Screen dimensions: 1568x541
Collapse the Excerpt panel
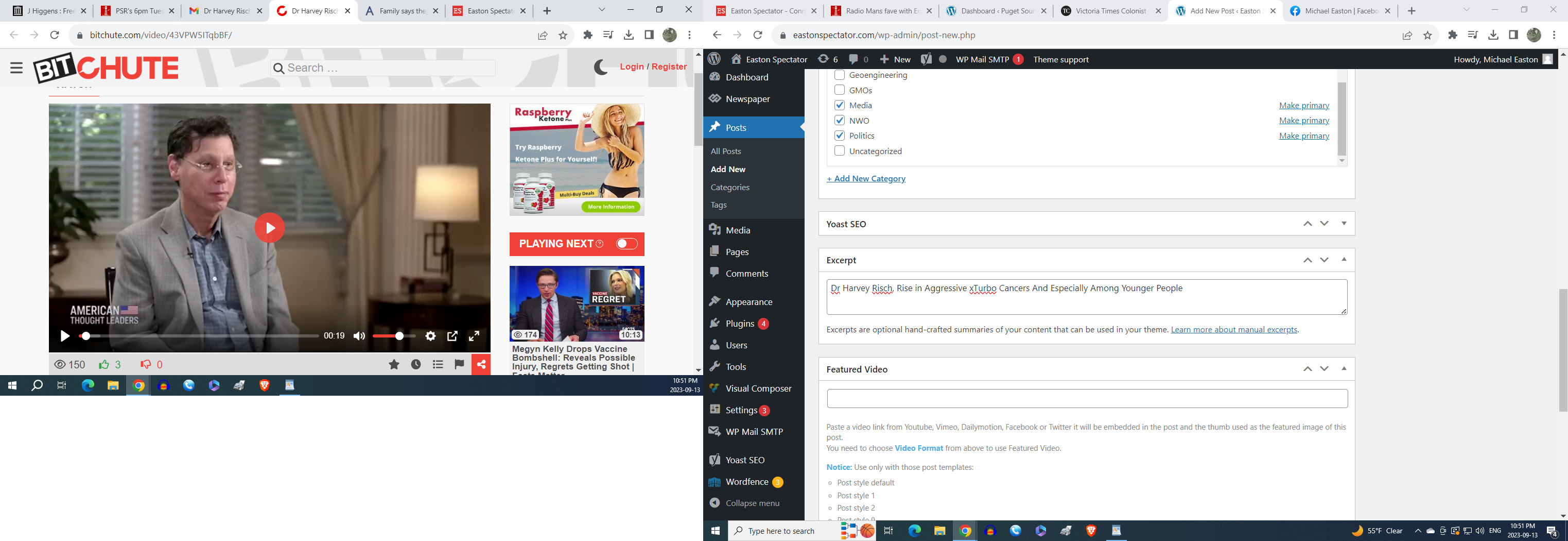click(x=1344, y=260)
